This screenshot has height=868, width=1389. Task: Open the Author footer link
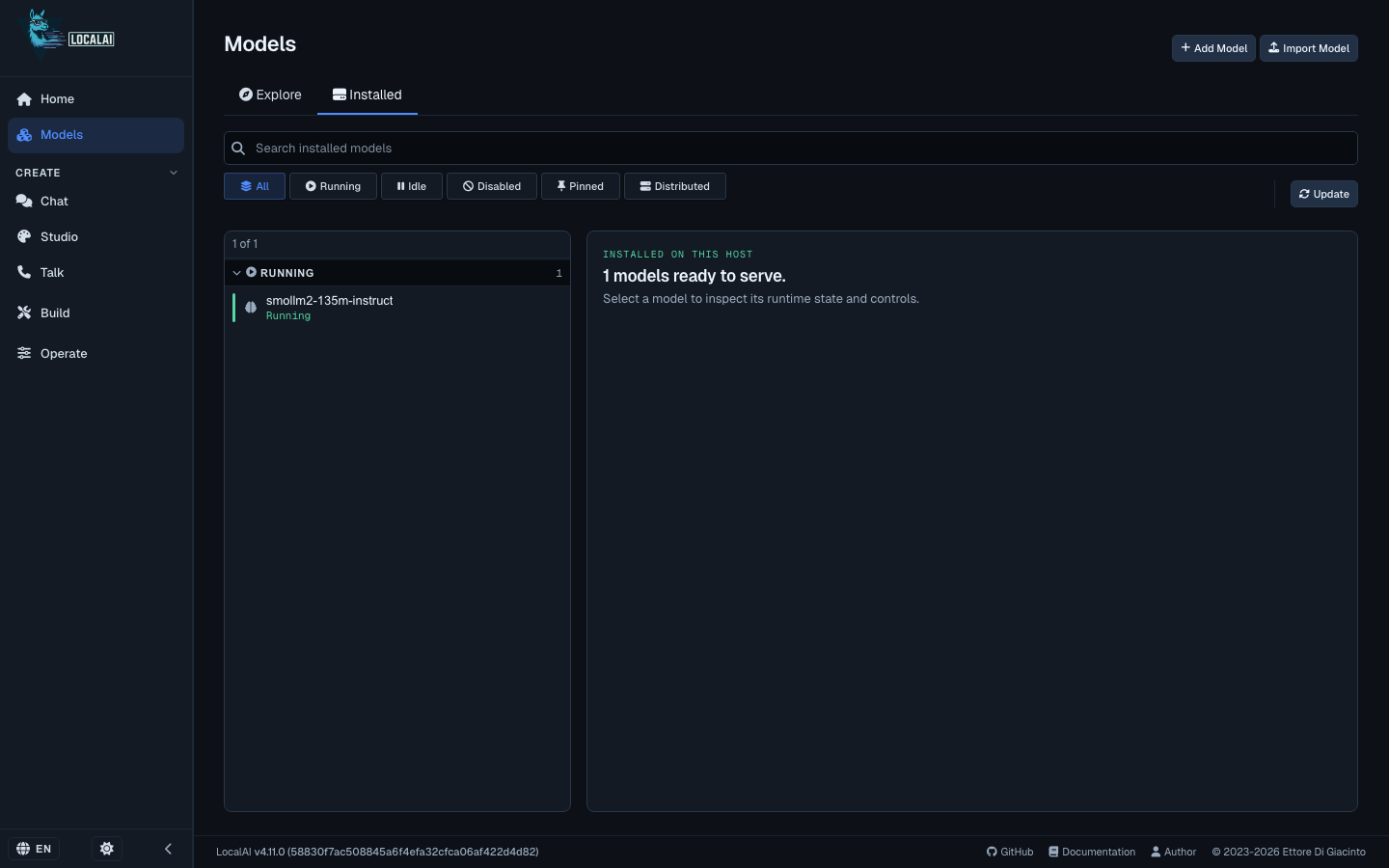click(1174, 852)
